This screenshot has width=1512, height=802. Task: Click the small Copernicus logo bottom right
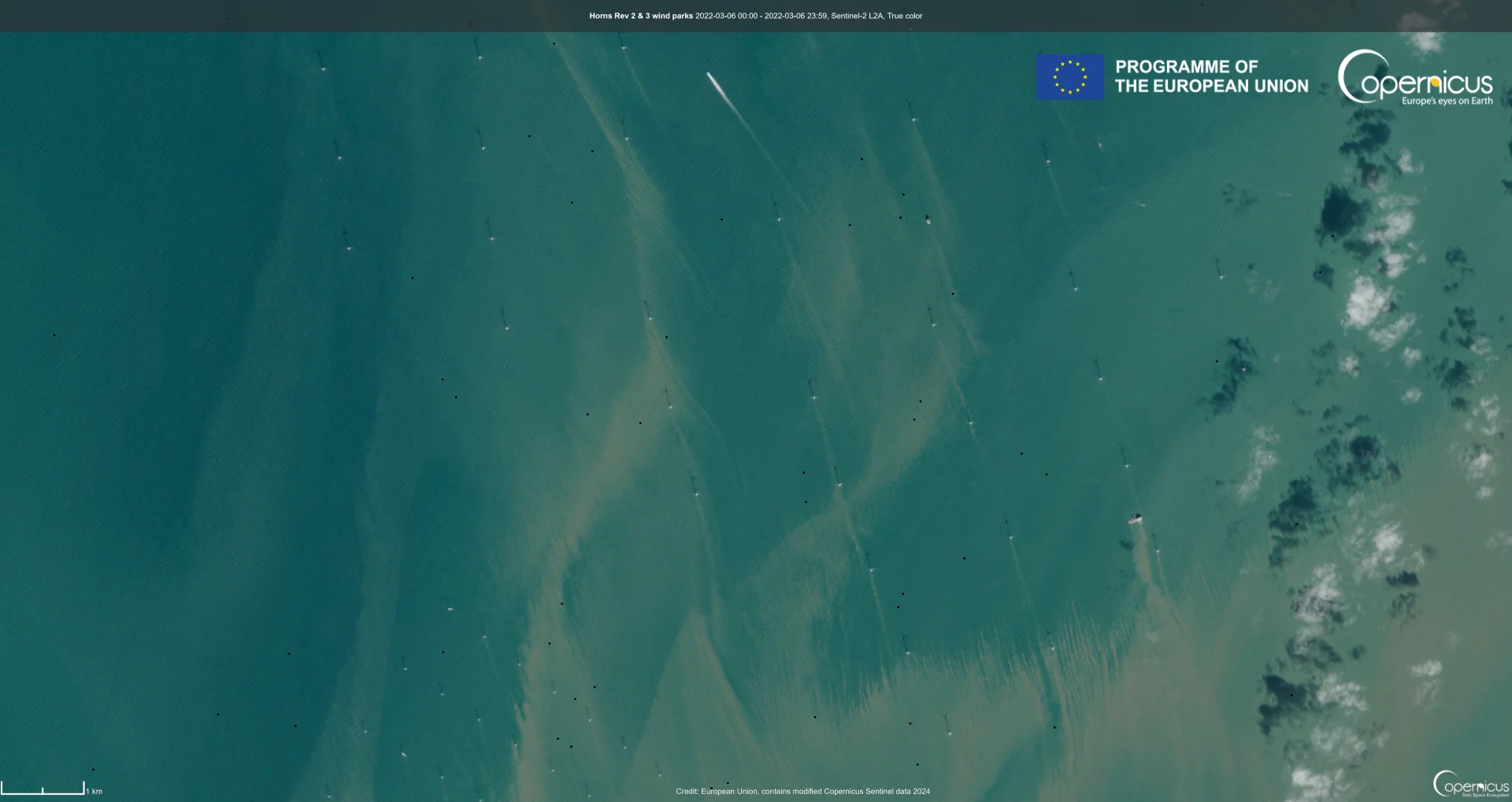point(1471,784)
